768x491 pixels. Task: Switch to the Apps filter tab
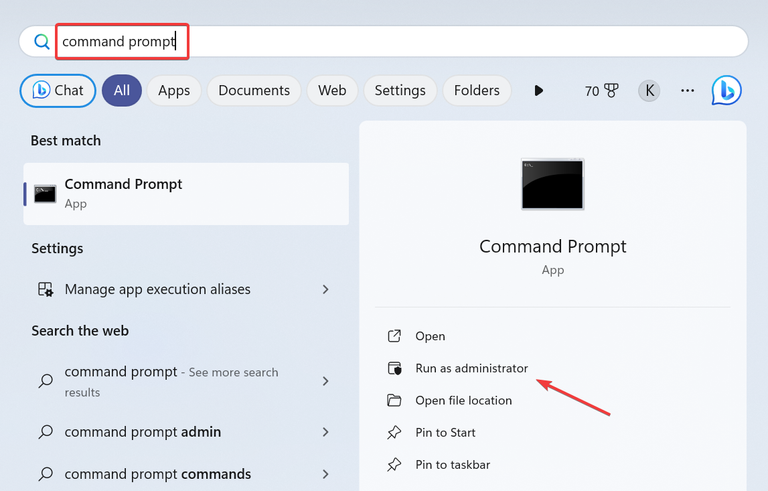pos(174,91)
